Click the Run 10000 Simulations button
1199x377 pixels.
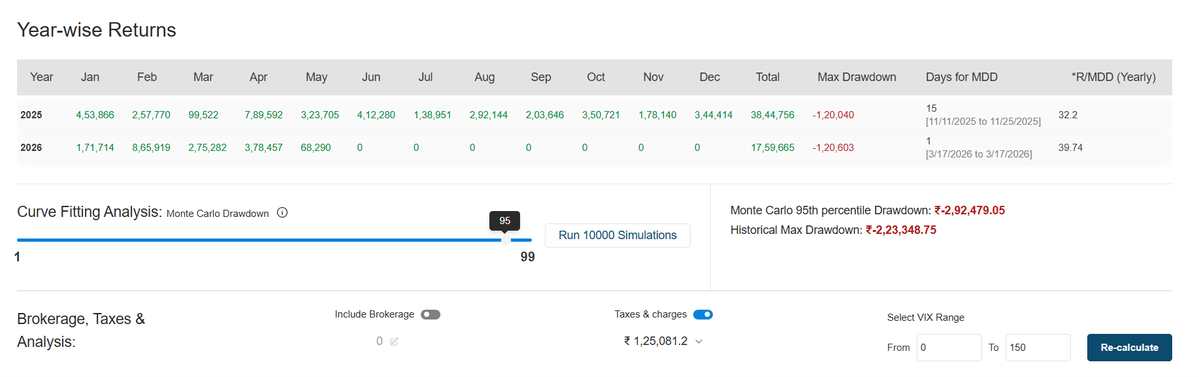click(617, 236)
